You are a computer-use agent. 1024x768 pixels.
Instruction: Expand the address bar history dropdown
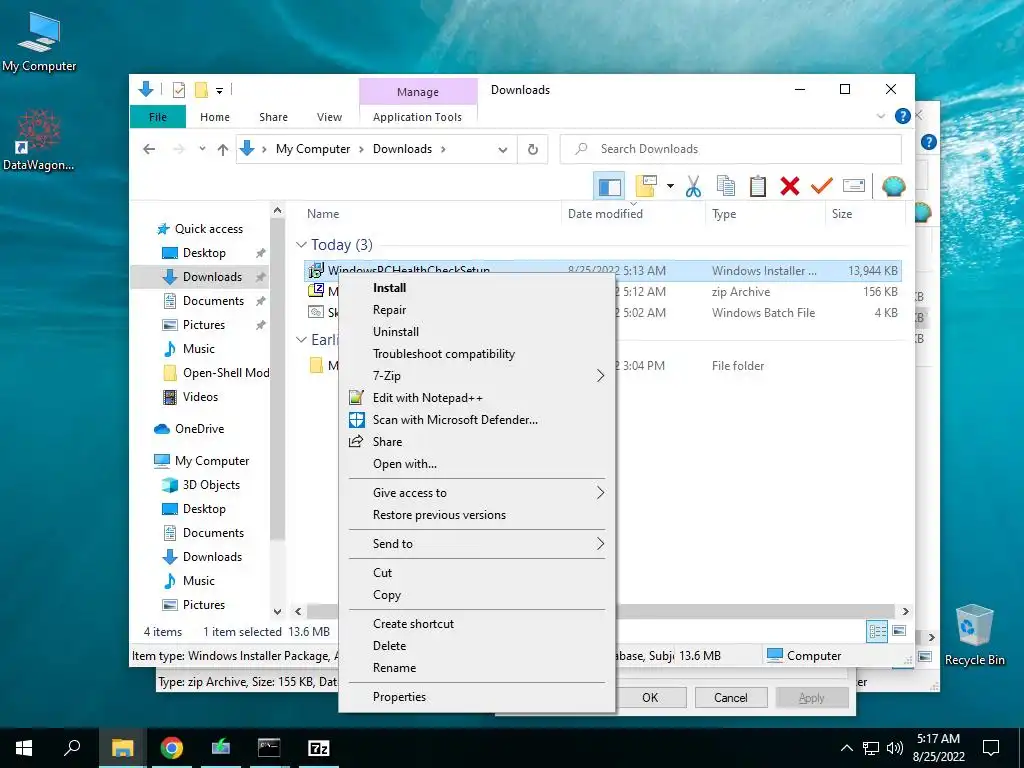[x=503, y=150]
